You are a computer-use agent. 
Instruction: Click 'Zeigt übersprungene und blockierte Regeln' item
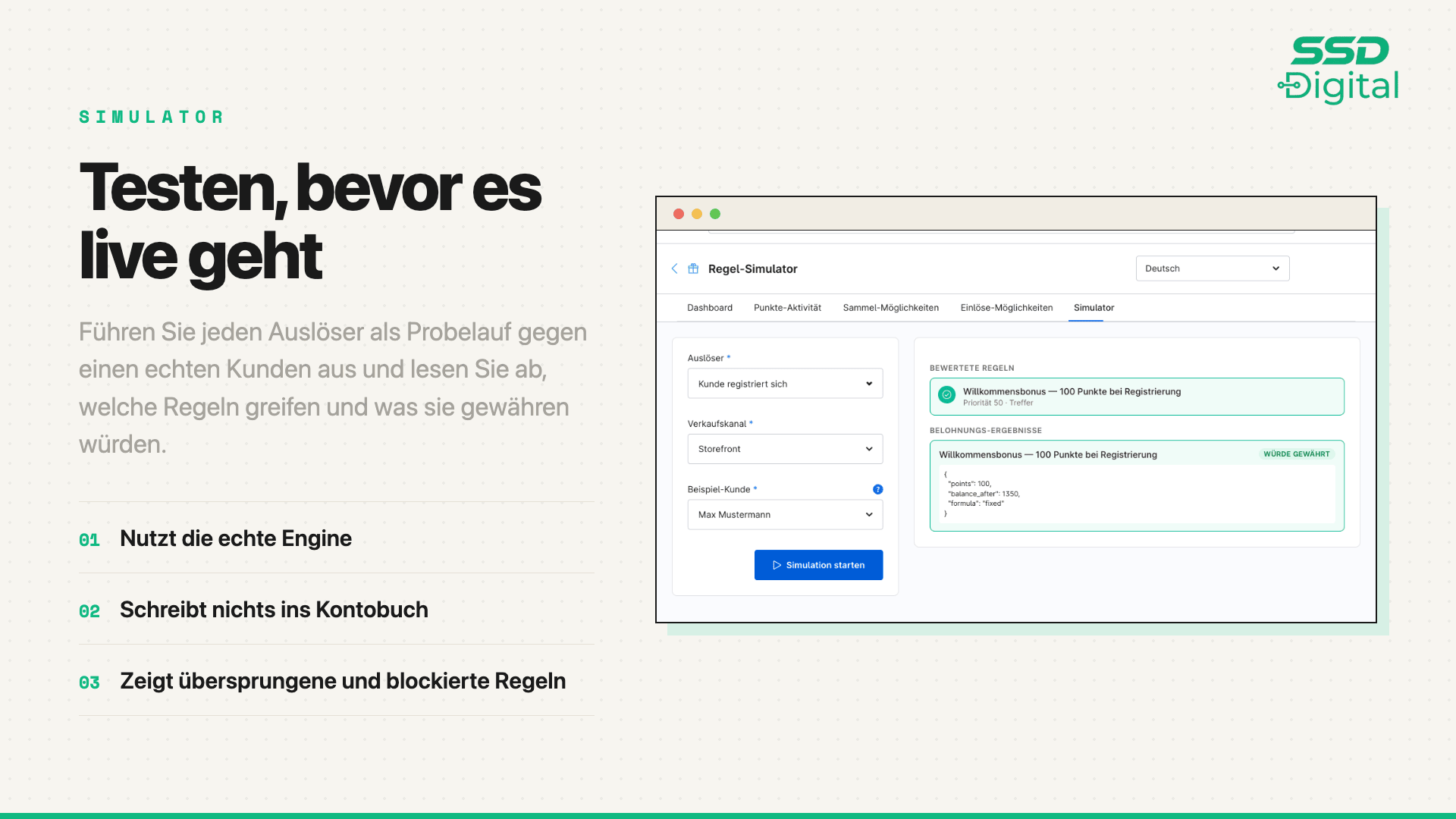click(x=337, y=681)
